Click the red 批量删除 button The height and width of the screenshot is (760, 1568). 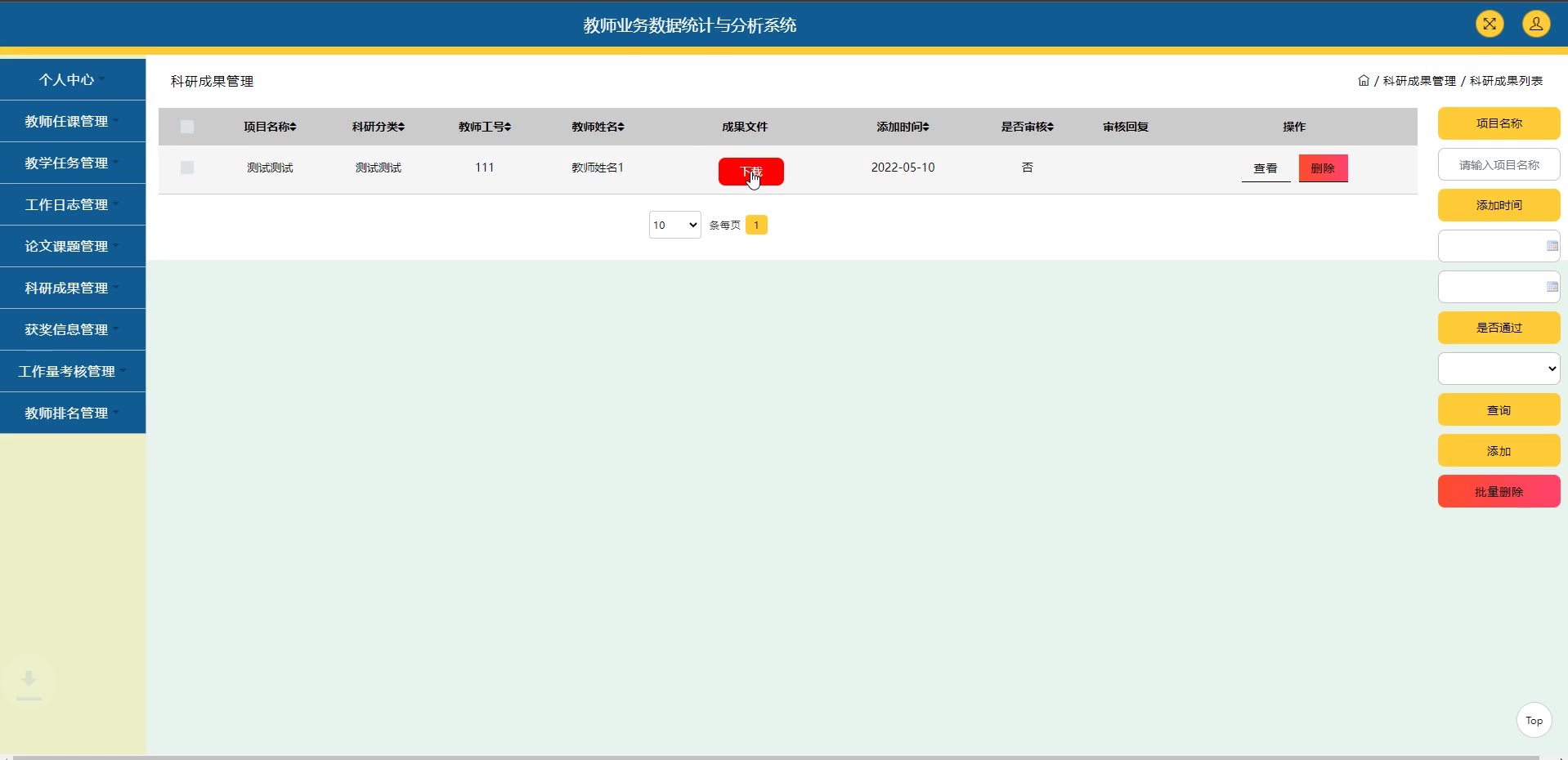pyautogui.click(x=1499, y=491)
